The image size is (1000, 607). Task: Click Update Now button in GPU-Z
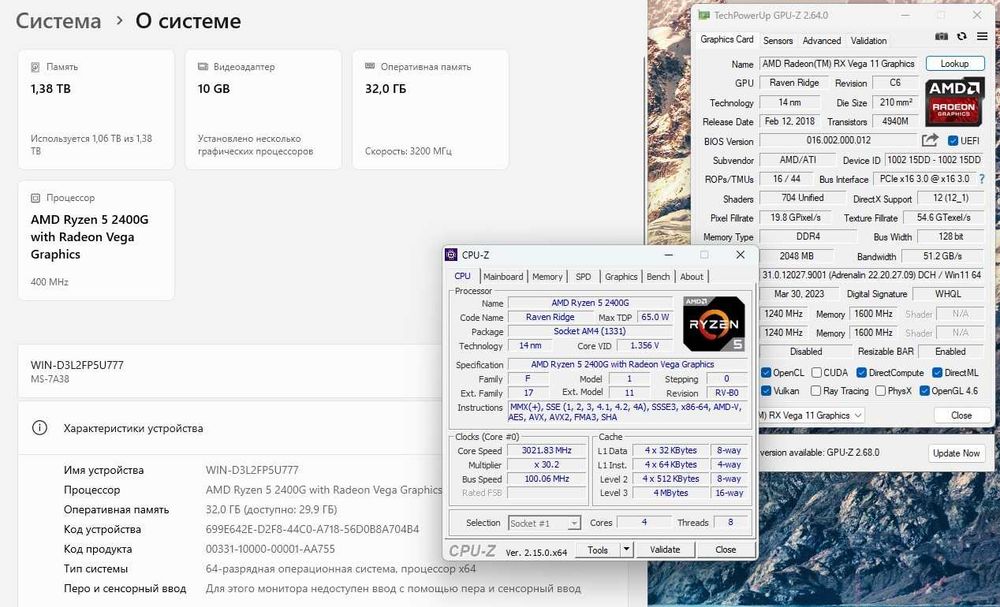click(956, 453)
